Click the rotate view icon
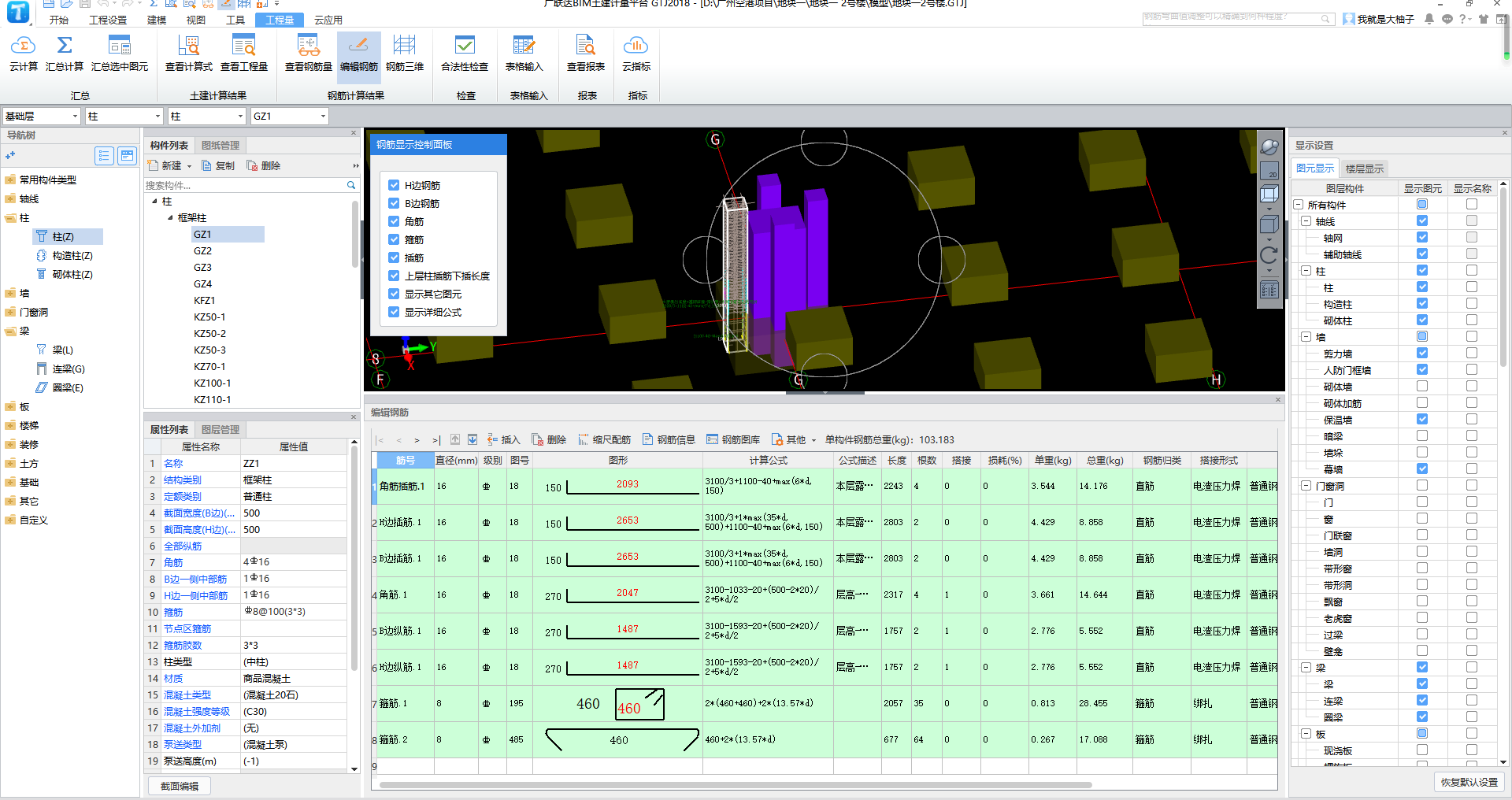 point(1269,255)
